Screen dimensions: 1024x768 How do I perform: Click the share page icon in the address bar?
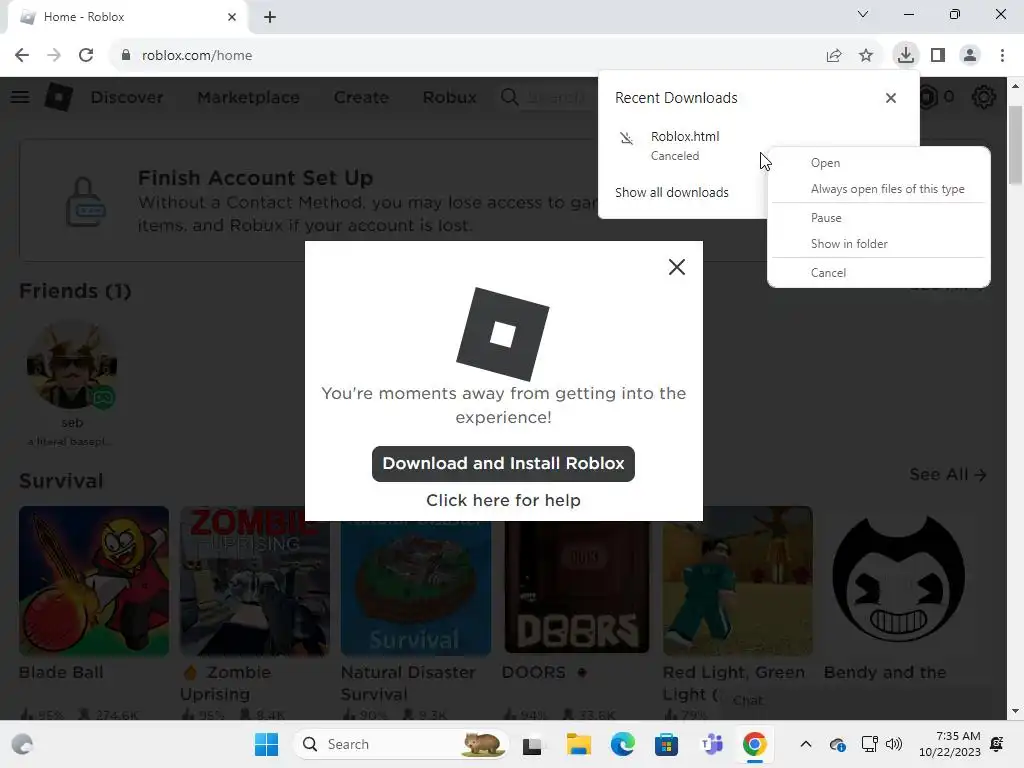pyautogui.click(x=833, y=56)
